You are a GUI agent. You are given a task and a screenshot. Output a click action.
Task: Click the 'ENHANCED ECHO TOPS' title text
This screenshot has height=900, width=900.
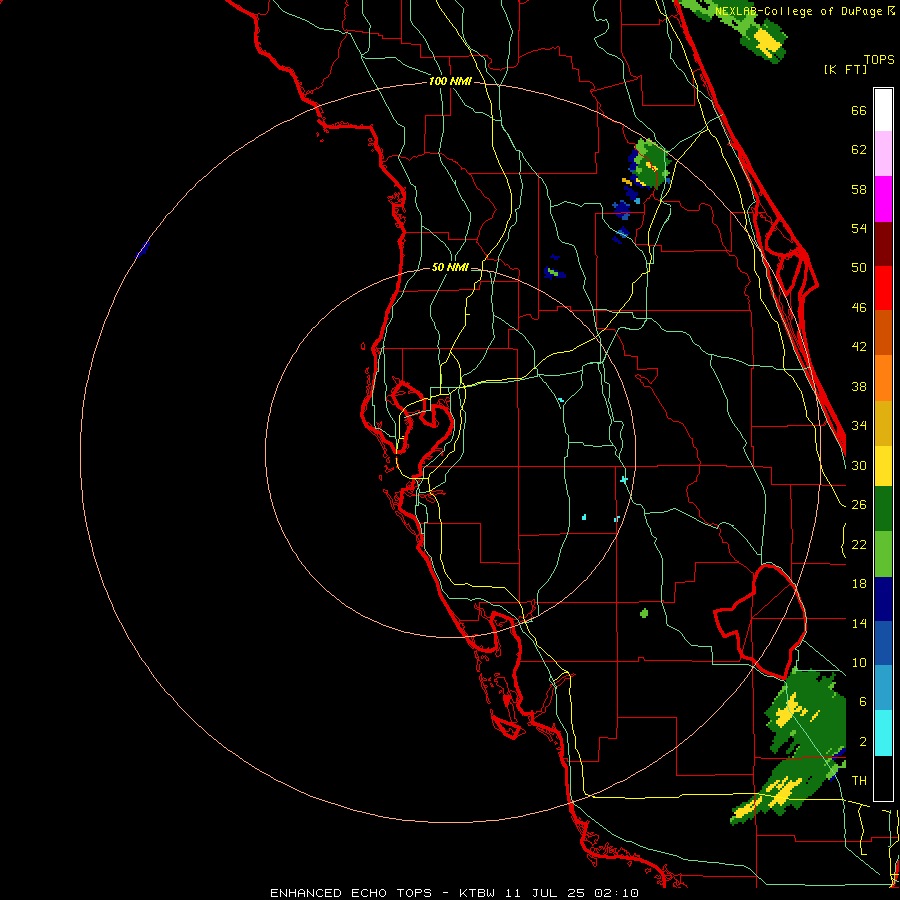coord(351,893)
